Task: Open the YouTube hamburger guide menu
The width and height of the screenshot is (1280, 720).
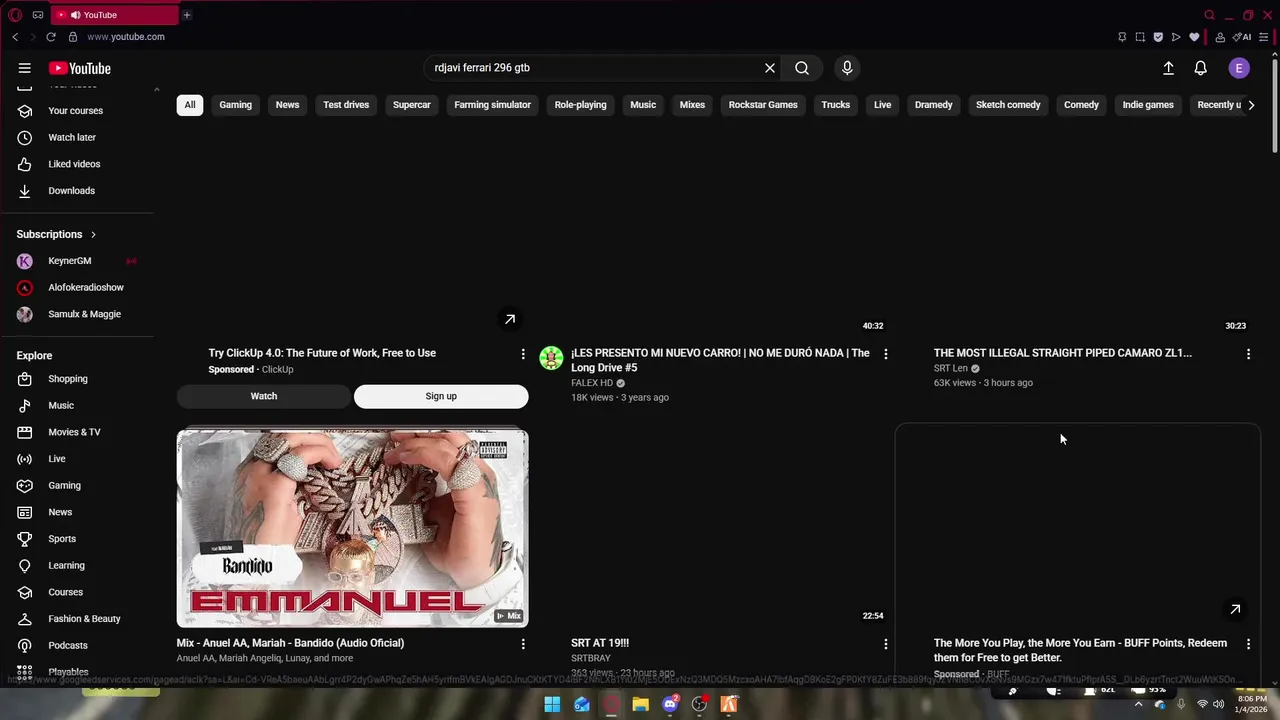Action: tap(24, 68)
